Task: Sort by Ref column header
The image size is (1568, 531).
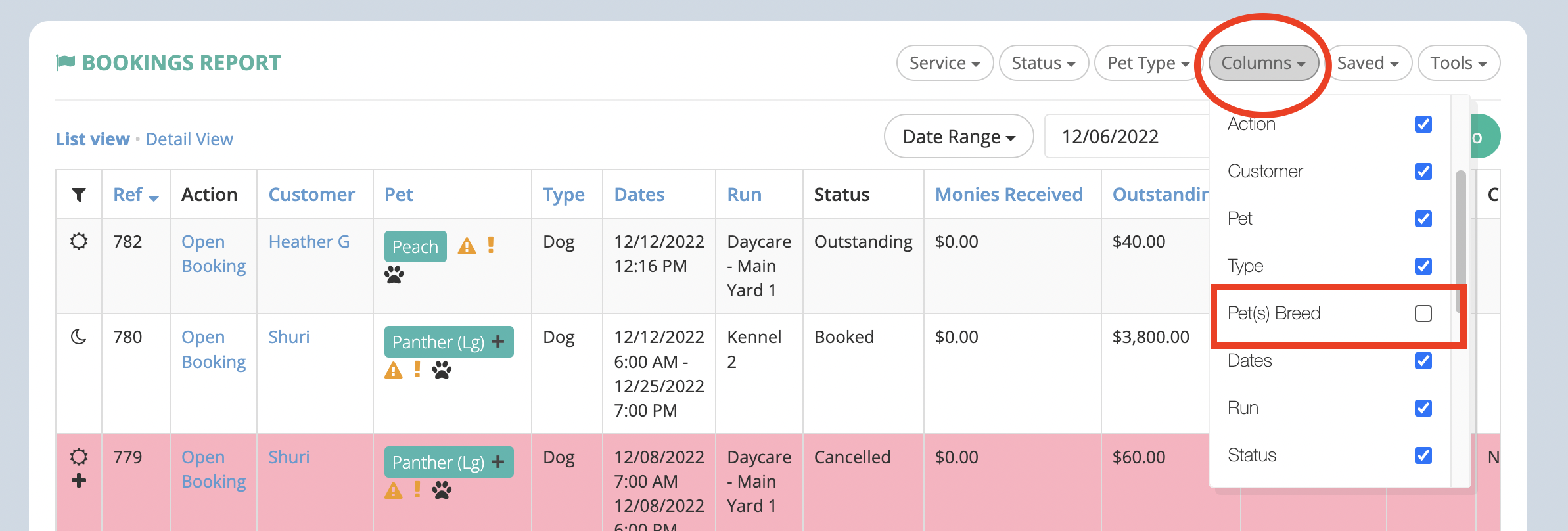Action: coord(136,195)
